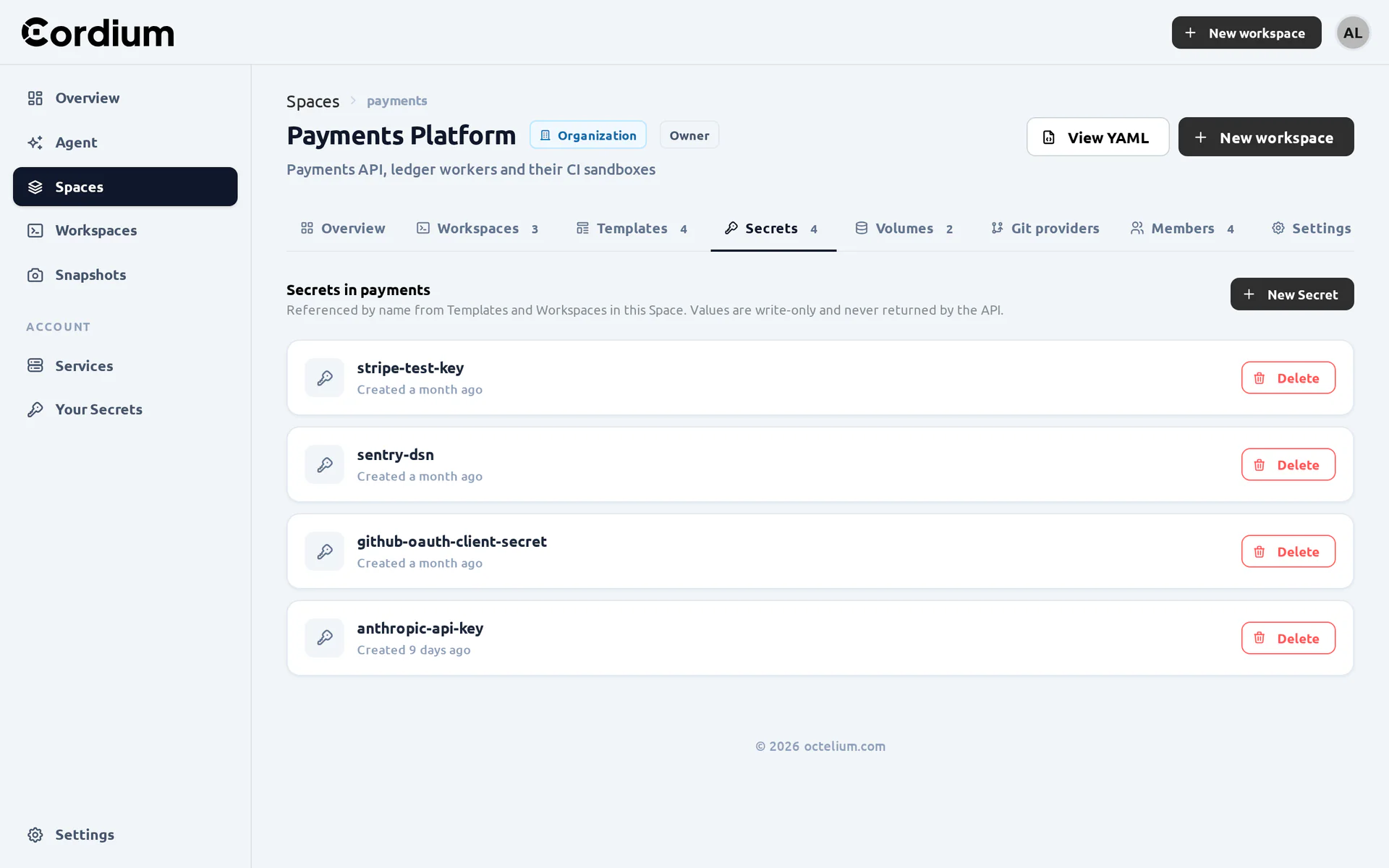Open Snapshots in the sidebar
Viewport: 1389px width, 868px height.
point(125,275)
